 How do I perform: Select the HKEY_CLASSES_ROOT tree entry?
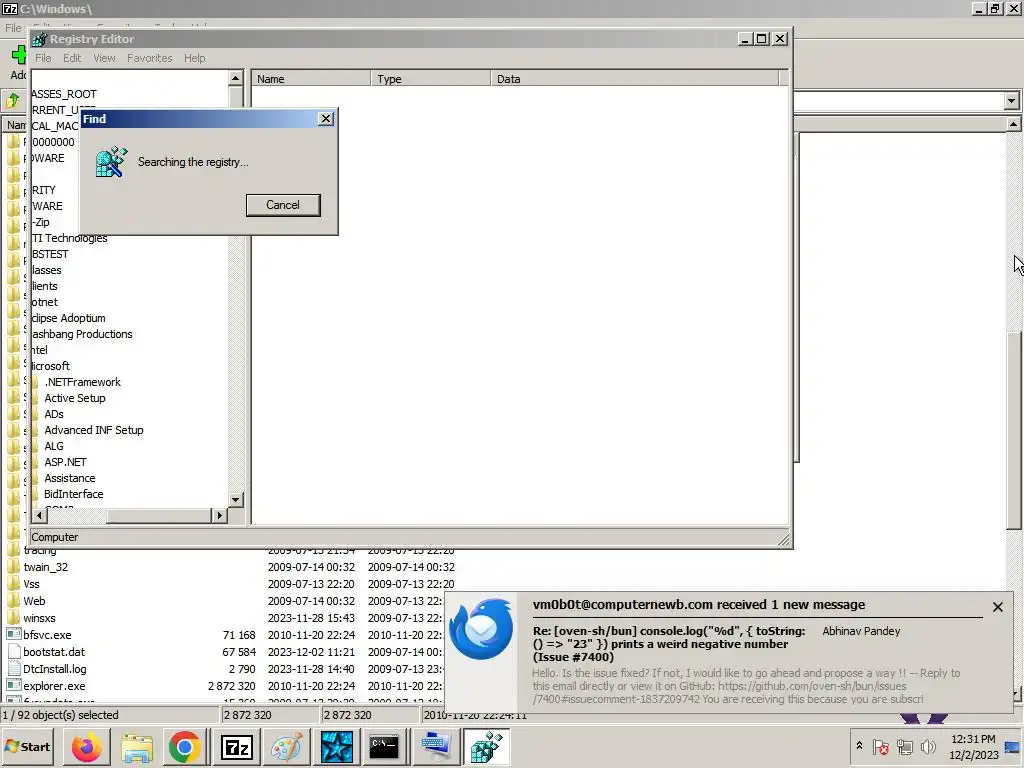64,94
